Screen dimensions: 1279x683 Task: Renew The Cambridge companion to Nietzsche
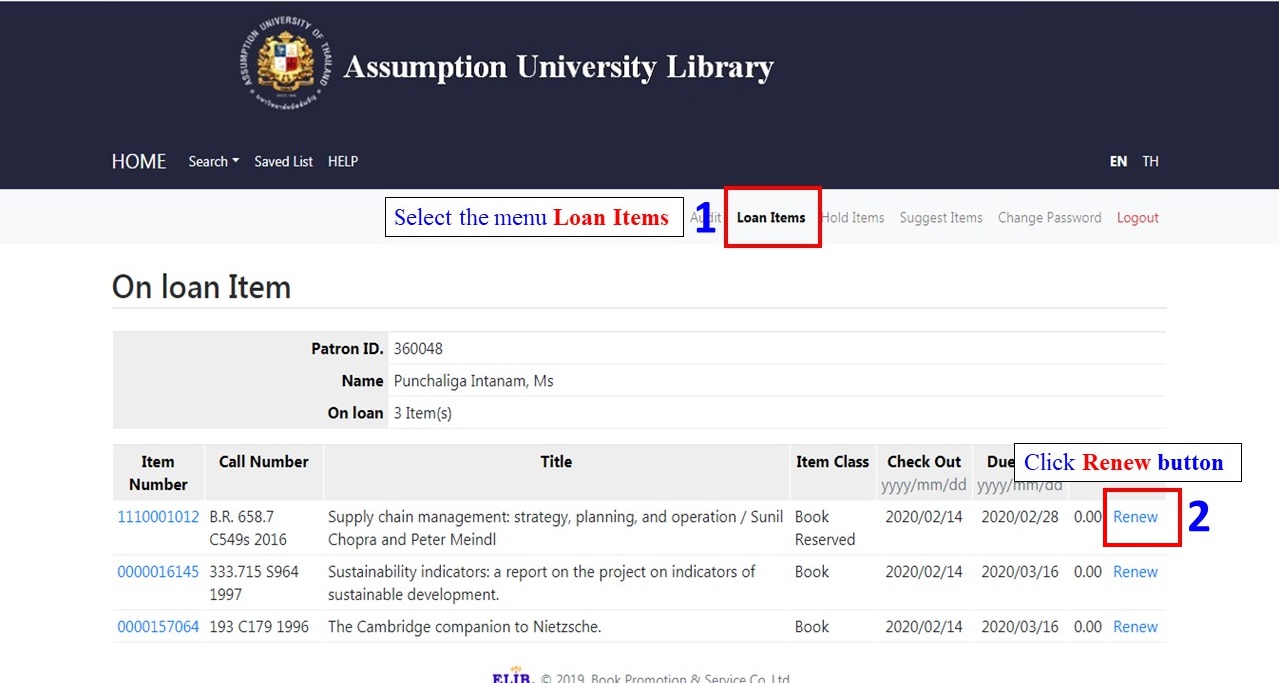point(1135,627)
